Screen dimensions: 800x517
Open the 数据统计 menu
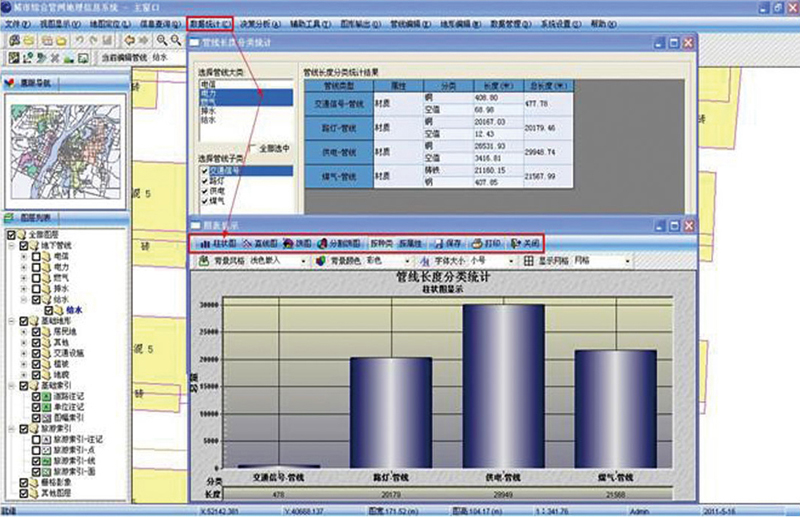pos(211,21)
